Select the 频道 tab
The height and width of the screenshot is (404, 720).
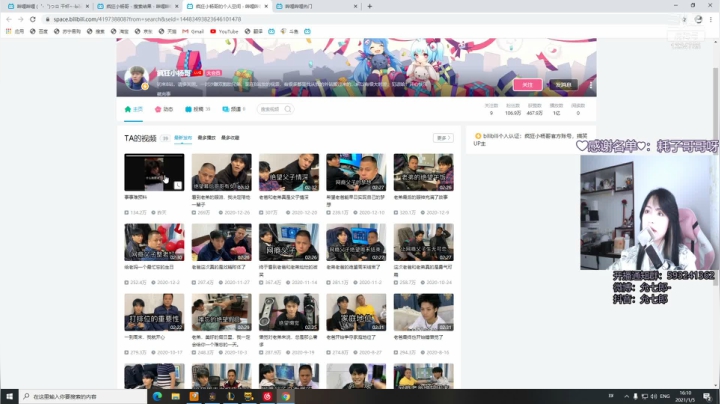[x=234, y=109]
